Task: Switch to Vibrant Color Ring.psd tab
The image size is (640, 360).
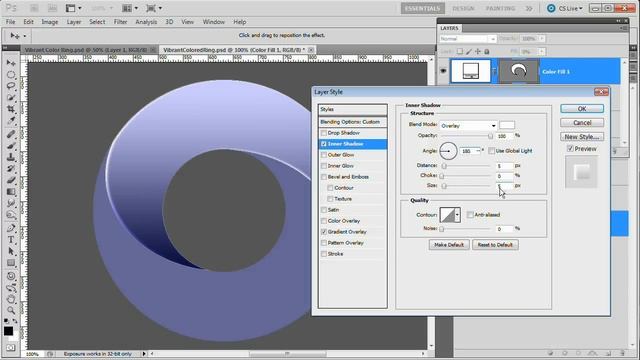Action: pos(85,50)
